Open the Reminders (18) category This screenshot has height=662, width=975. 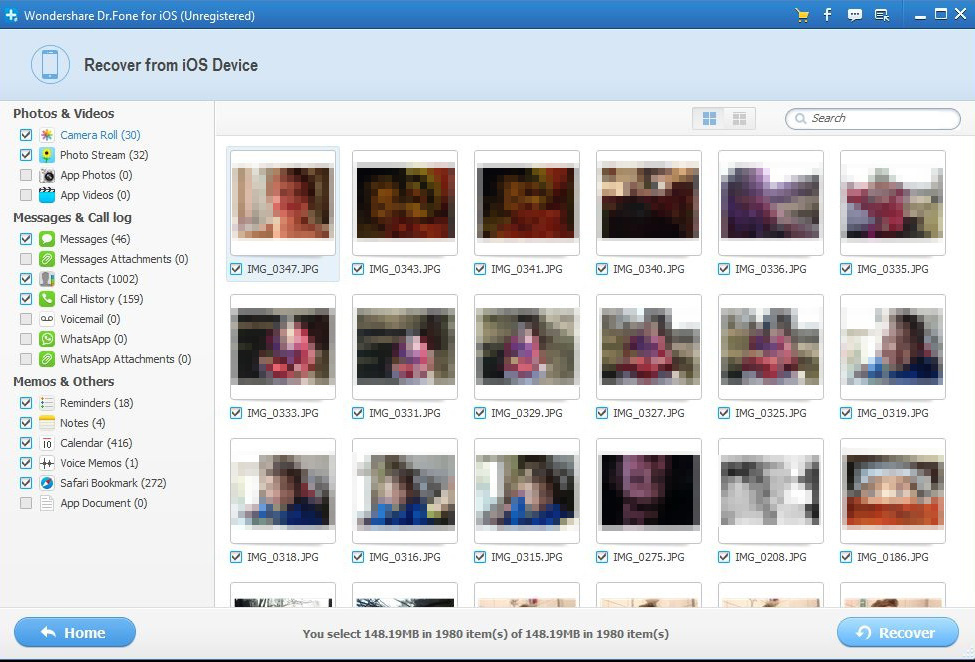[x=96, y=403]
